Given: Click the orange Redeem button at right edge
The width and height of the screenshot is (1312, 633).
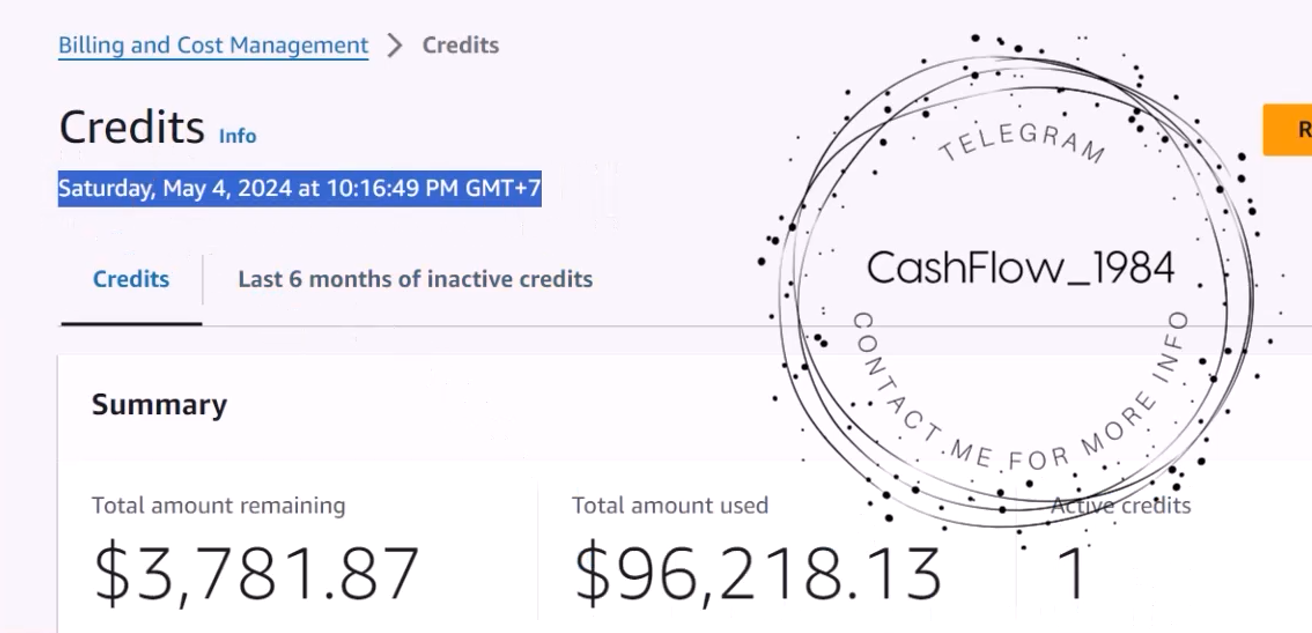Looking at the screenshot, I should (1288, 129).
